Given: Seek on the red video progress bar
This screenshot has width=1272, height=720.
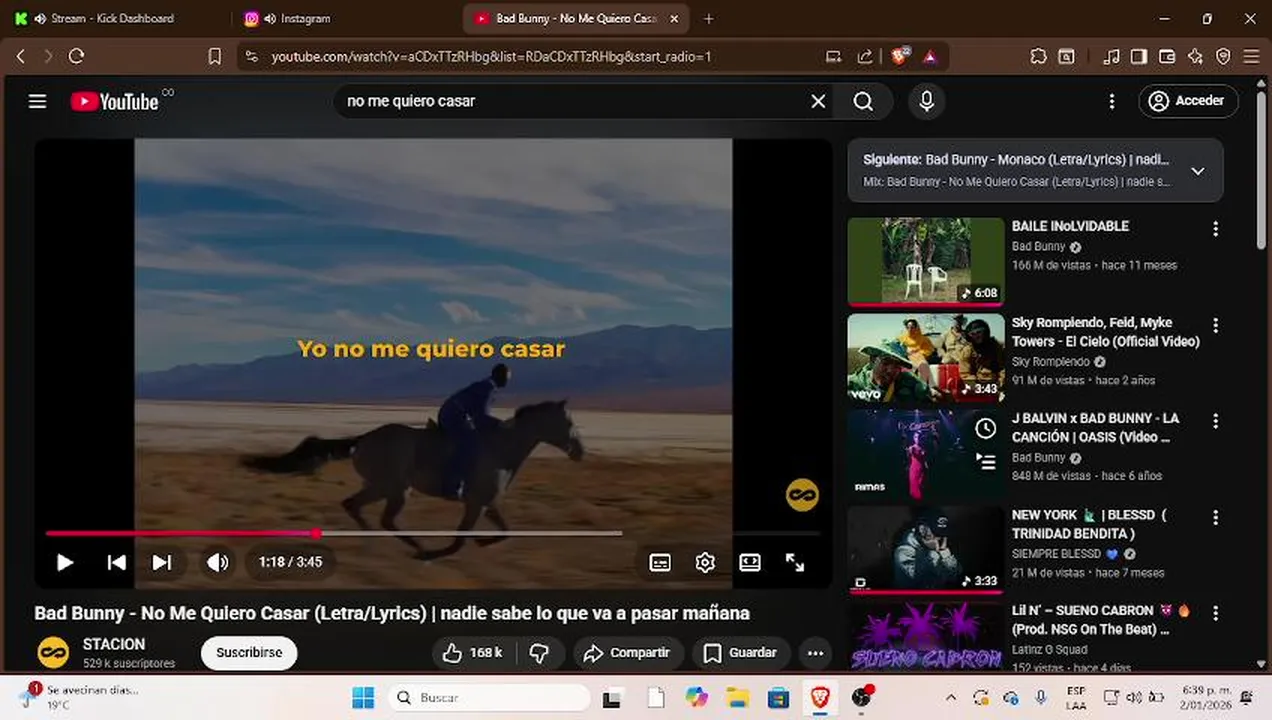Looking at the screenshot, I should [x=432, y=533].
